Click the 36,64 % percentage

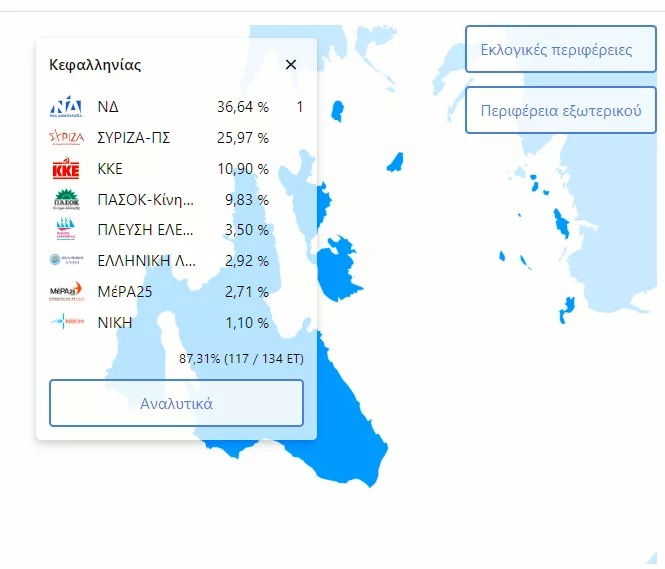click(243, 107)
